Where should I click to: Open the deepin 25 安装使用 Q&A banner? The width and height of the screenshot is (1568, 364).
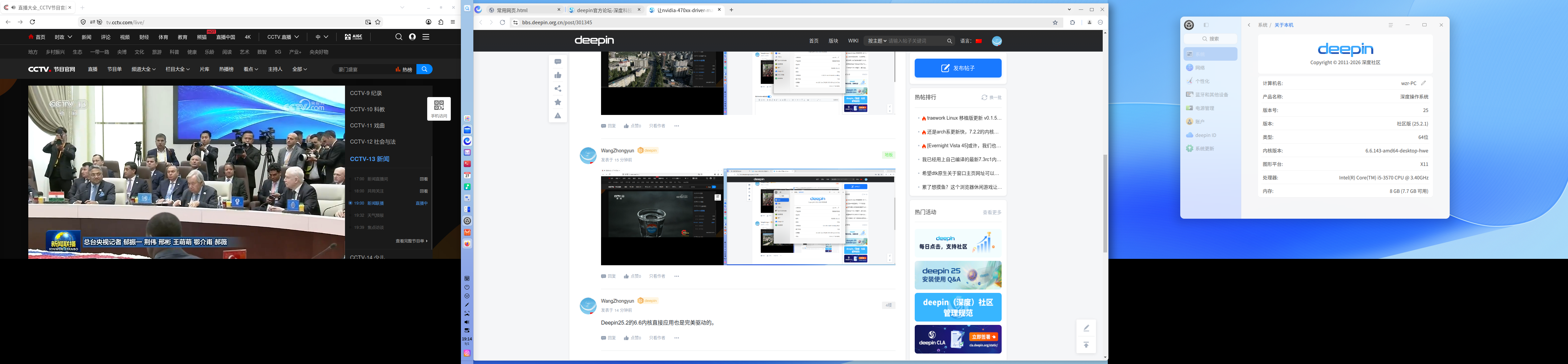tap(958, 275)
